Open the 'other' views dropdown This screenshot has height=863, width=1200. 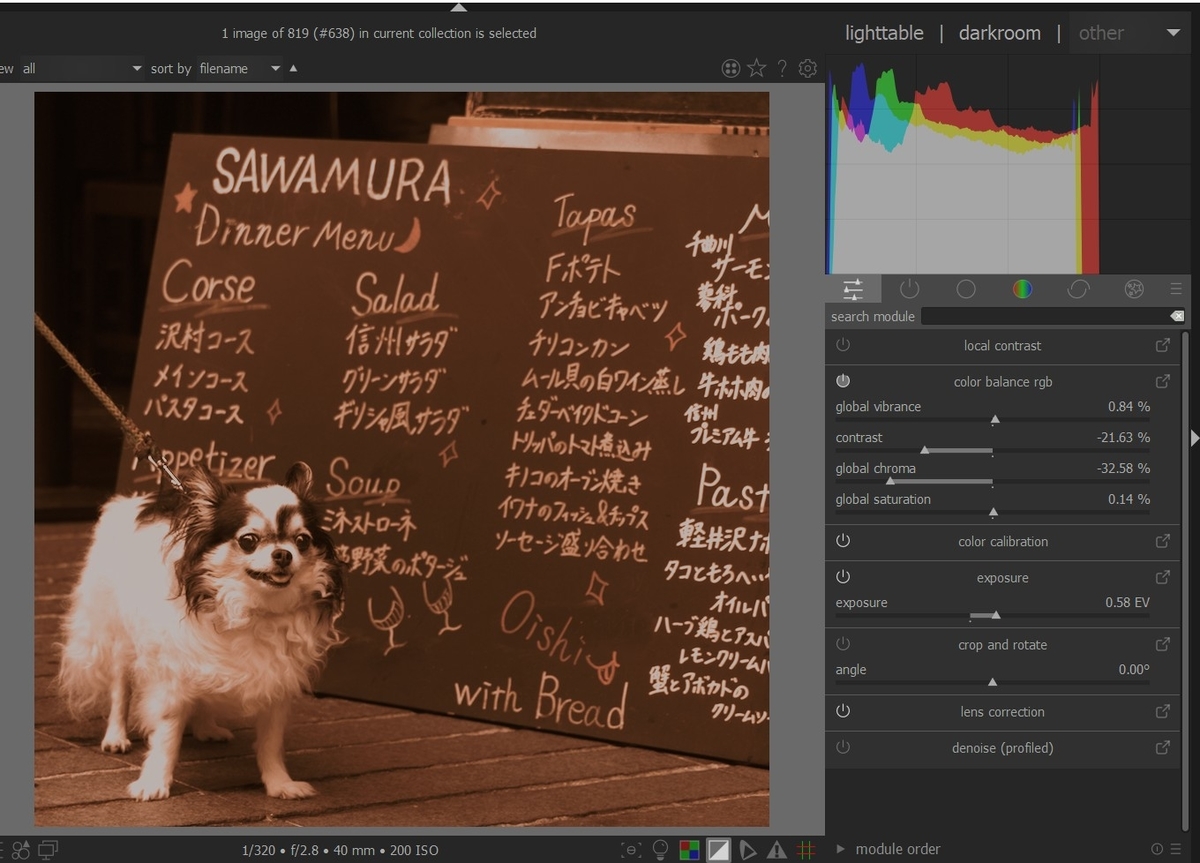1129,33
